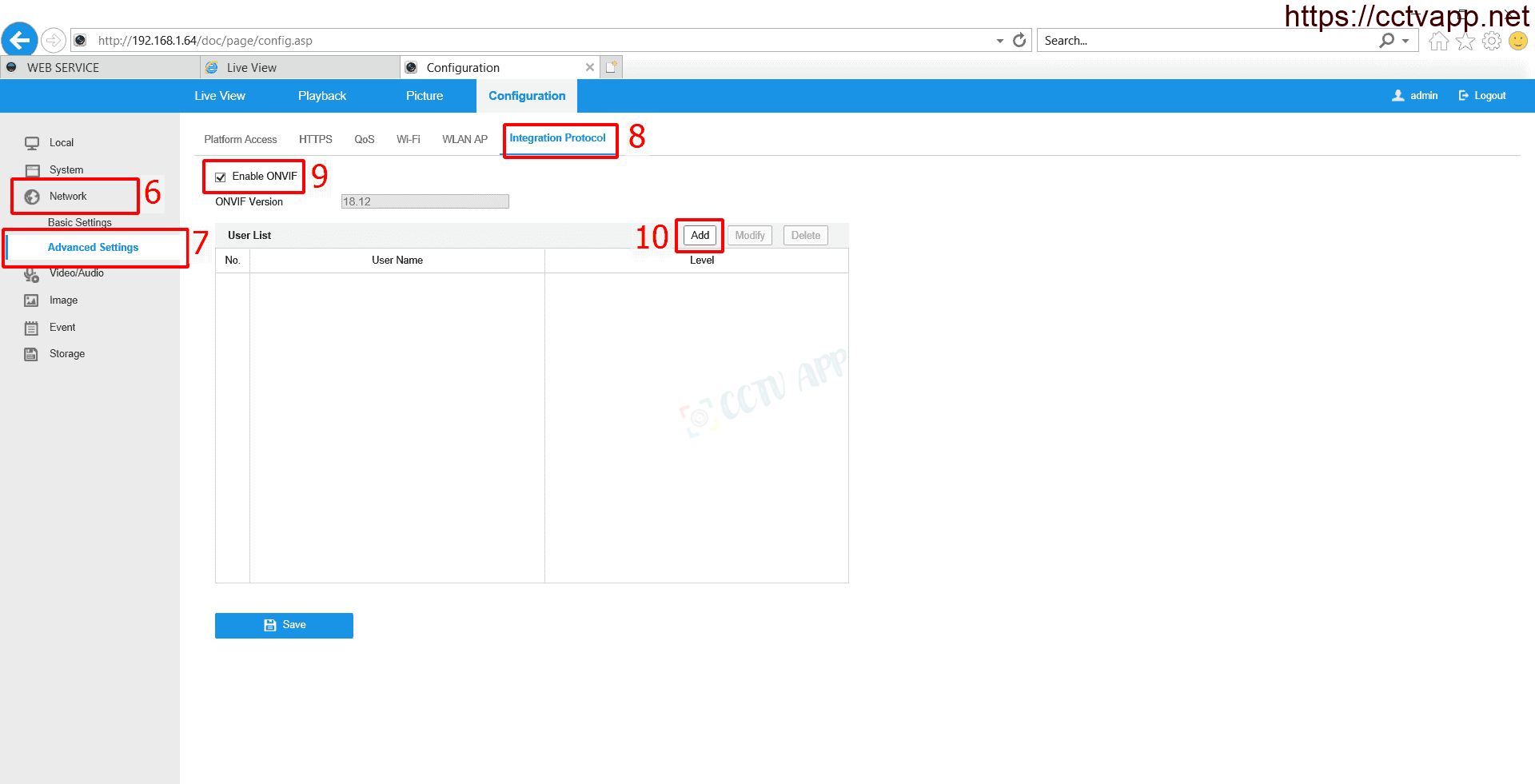Click the page refresh icon
This screenshot has height=784, width=1535.
point(1019,40)
